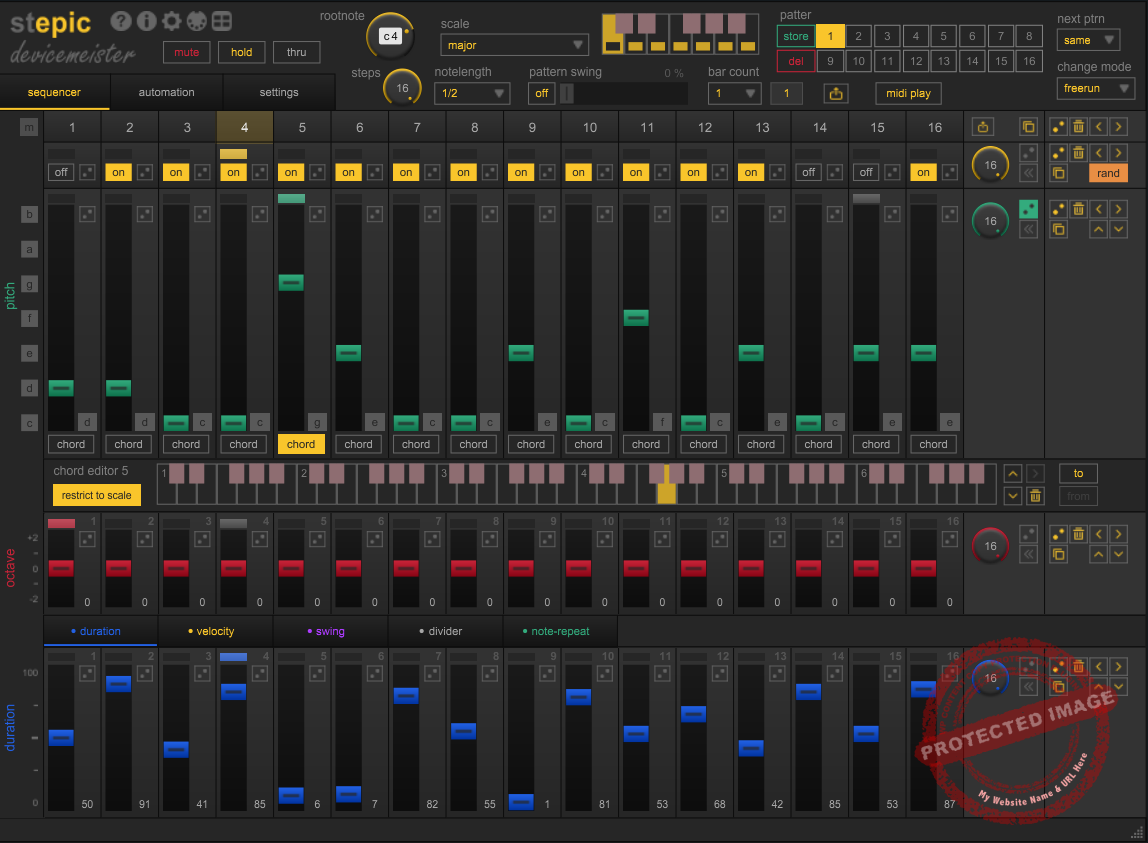The image size is (1148, 843).
Task: Click the MIDI connector icon in header
Action: [196, 21]
